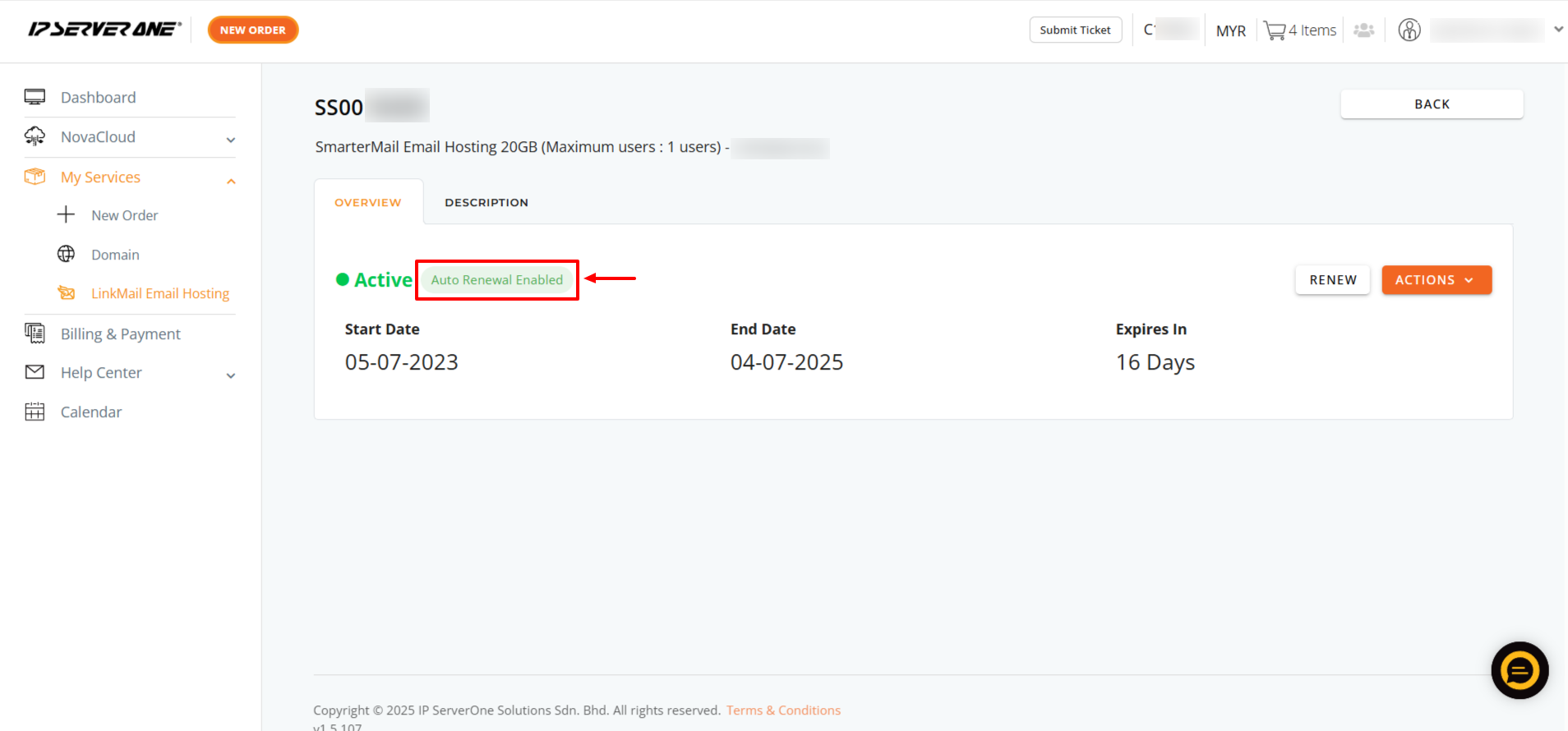Click the Expires In label
Viewport: 1568px width, 731px height.
(1151, 329)
